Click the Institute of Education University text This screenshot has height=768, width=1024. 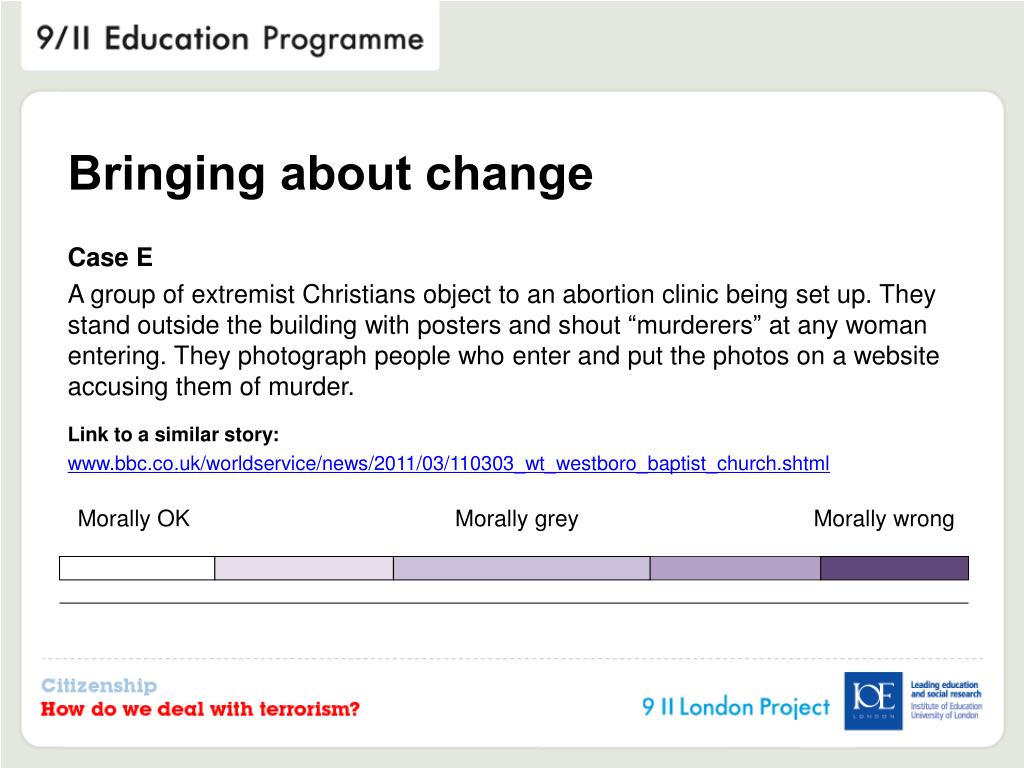click(x=946, y=711)
